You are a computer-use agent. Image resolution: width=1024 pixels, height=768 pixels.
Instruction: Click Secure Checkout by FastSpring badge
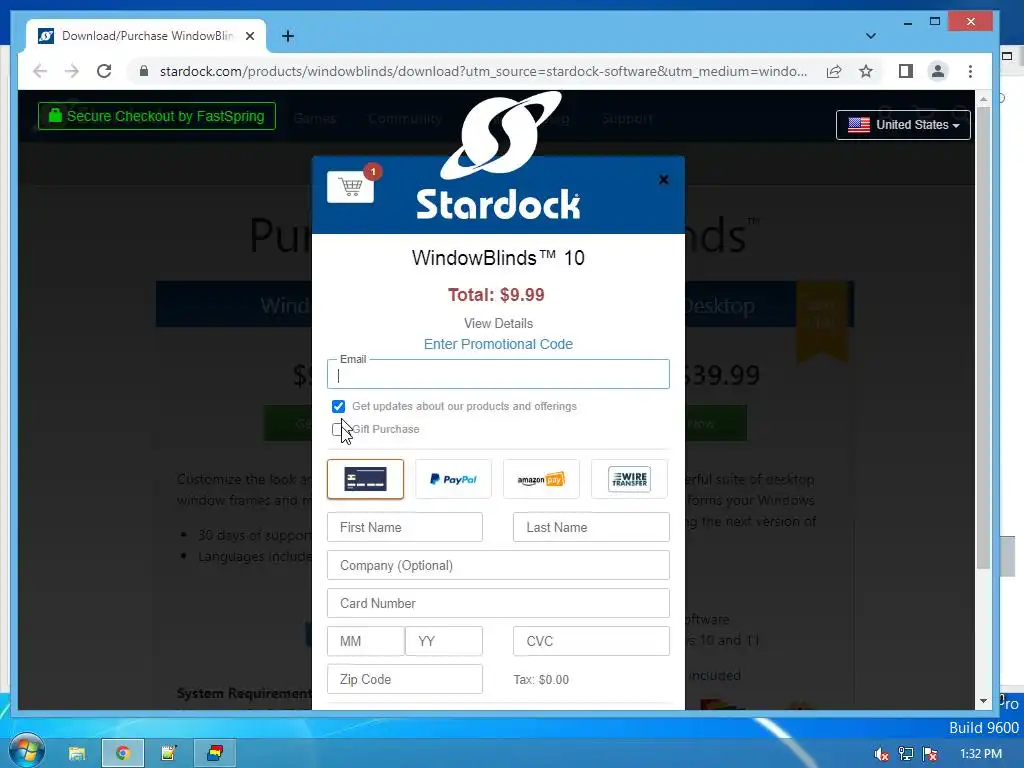[x=157, y=116]
